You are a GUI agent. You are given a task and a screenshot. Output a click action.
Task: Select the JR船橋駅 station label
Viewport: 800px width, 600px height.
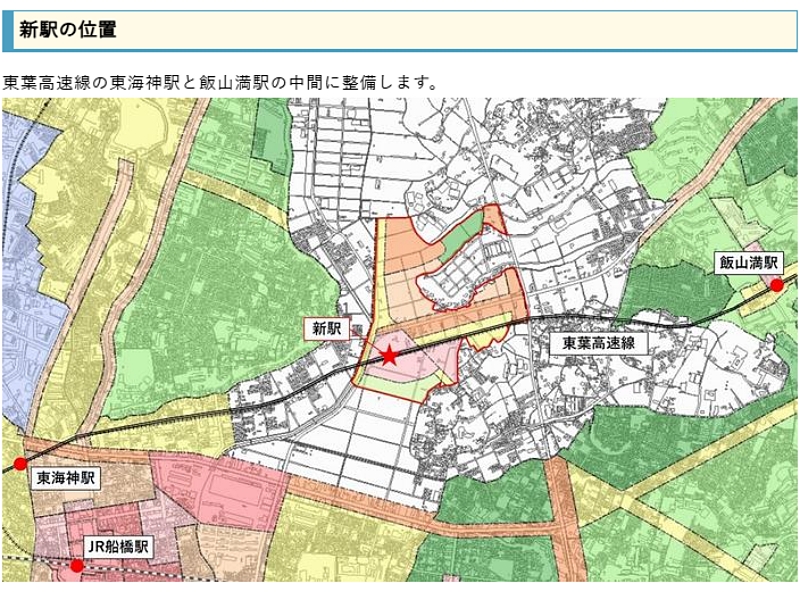[118, 547]
